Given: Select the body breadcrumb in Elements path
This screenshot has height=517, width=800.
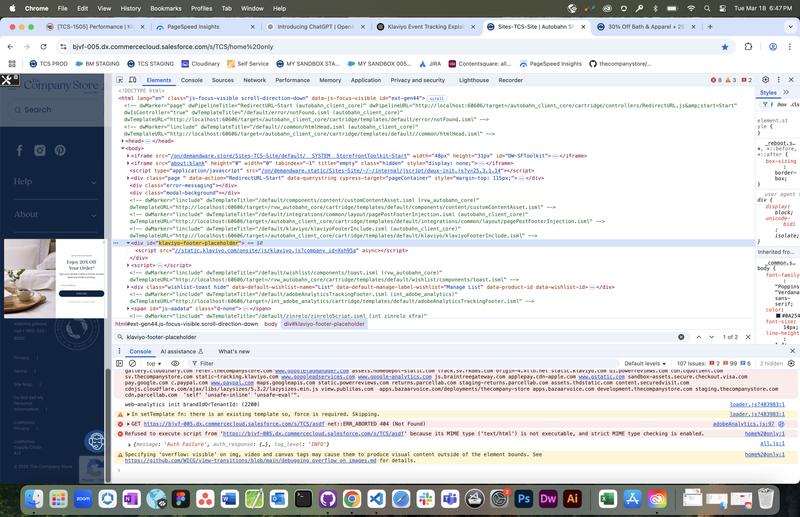Looking at the screenshot, I should point(270,324).
